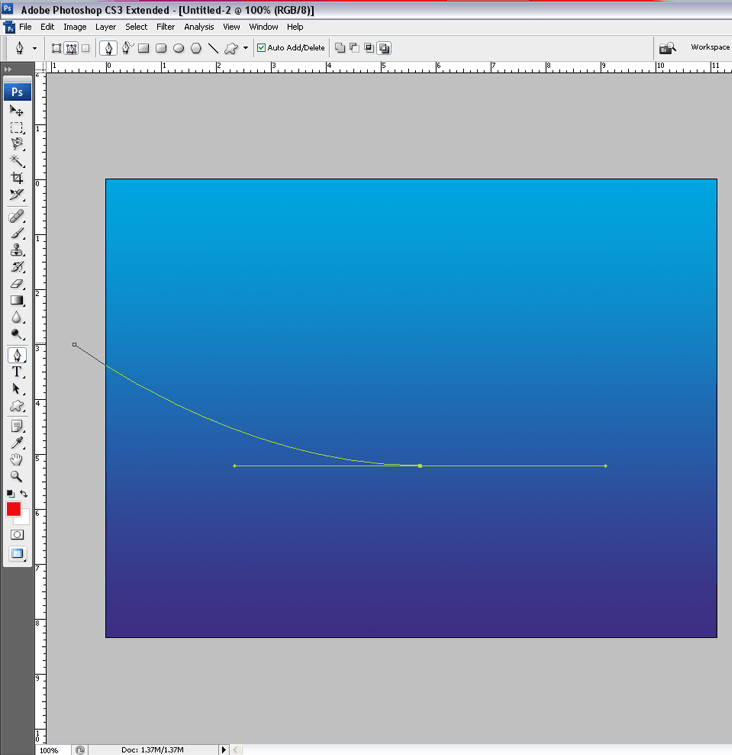Screen dimensions: 732x755
Task: Expand the shape geometry options arrow
Action: (246, 47)
